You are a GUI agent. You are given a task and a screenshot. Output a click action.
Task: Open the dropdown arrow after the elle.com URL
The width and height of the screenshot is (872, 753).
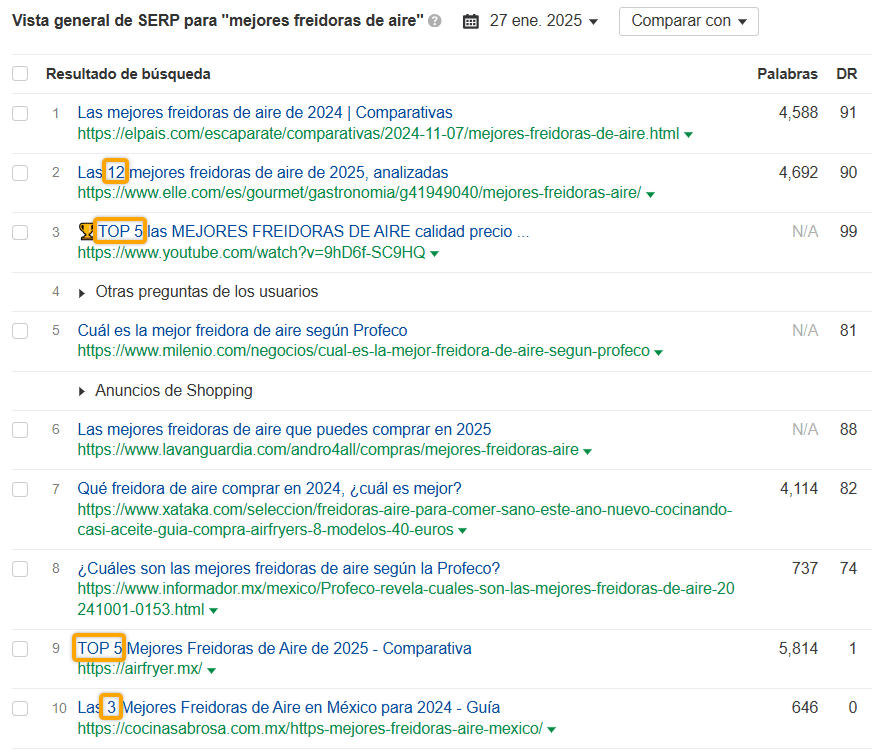coord(651,194)
